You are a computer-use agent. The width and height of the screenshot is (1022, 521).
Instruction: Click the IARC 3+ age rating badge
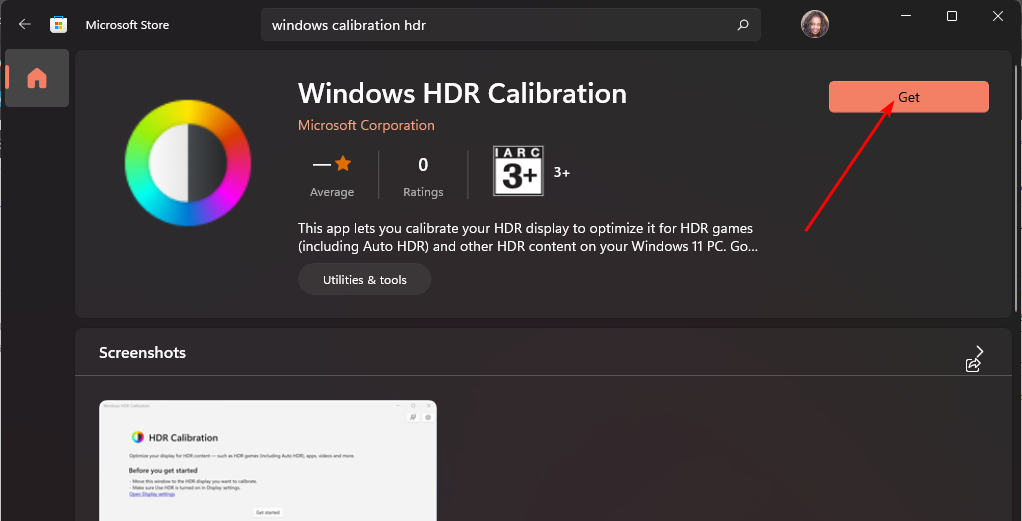pos(518,172)
